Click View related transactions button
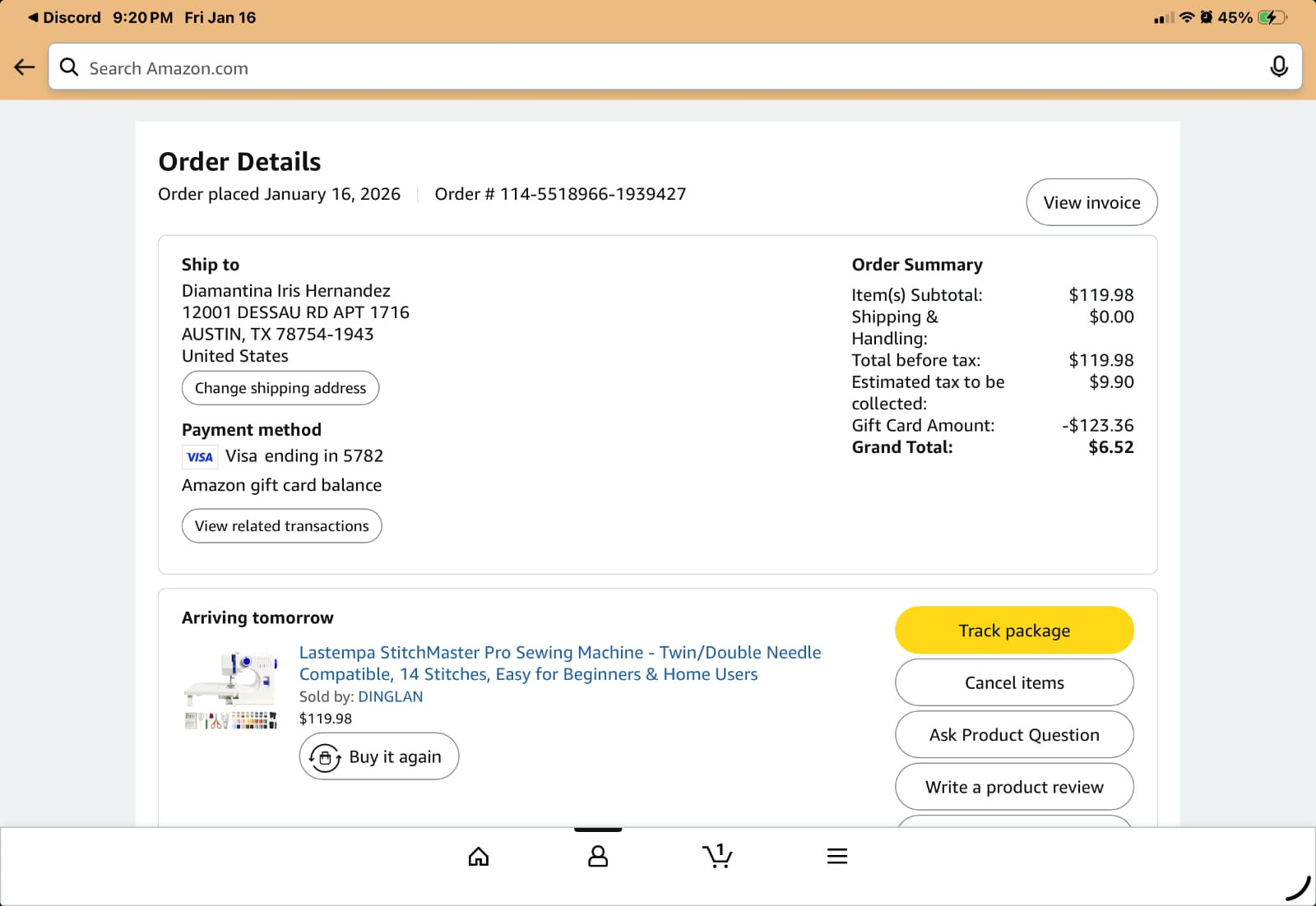1316x906 pixels. click(282, 526)
